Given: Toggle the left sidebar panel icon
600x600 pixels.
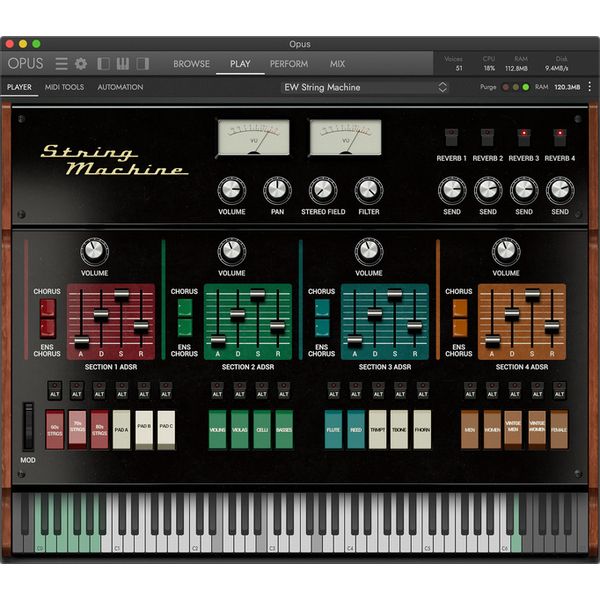Looking at the screenshot, I should [x=104, y=64].
